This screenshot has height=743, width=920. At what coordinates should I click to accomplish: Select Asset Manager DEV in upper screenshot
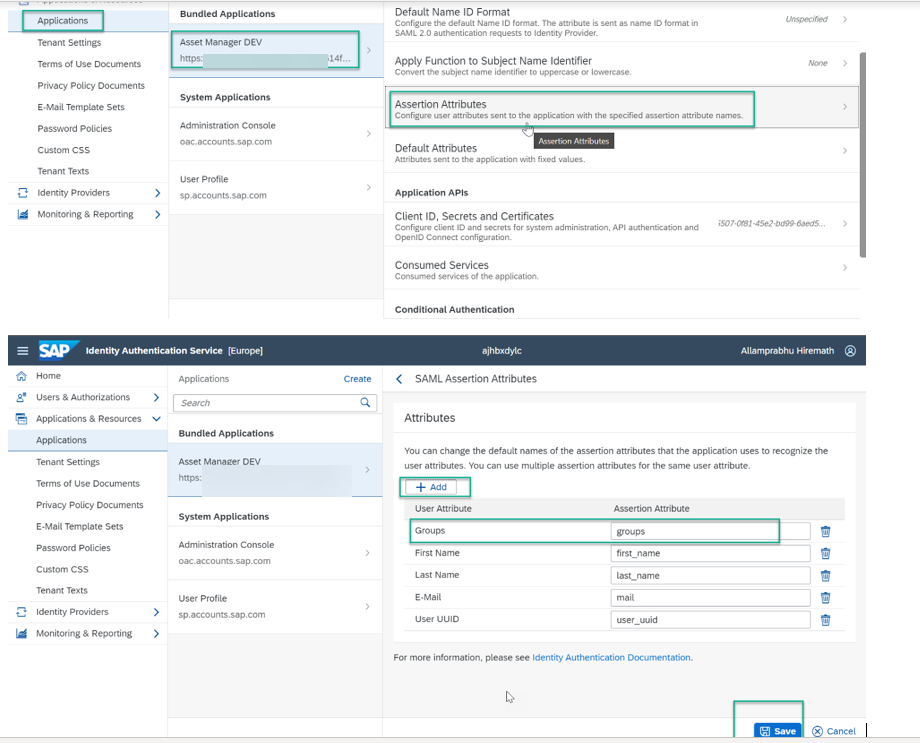[x=276, y=50]
